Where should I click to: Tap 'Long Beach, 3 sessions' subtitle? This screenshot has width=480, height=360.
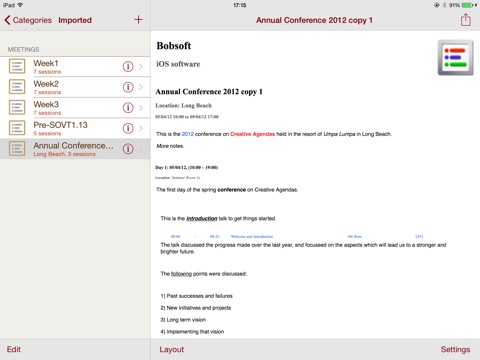coord(64,154)
